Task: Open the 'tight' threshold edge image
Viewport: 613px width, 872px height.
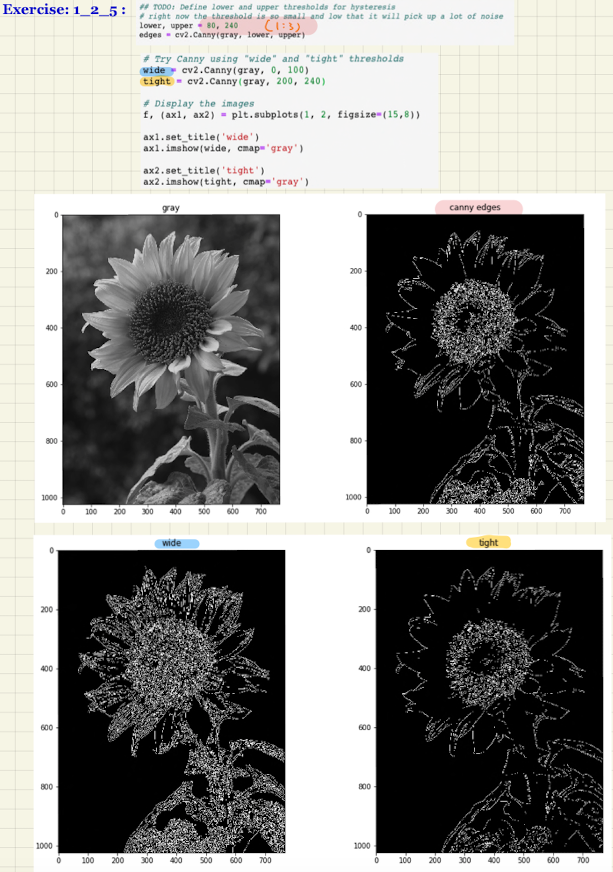Action: 489,701
